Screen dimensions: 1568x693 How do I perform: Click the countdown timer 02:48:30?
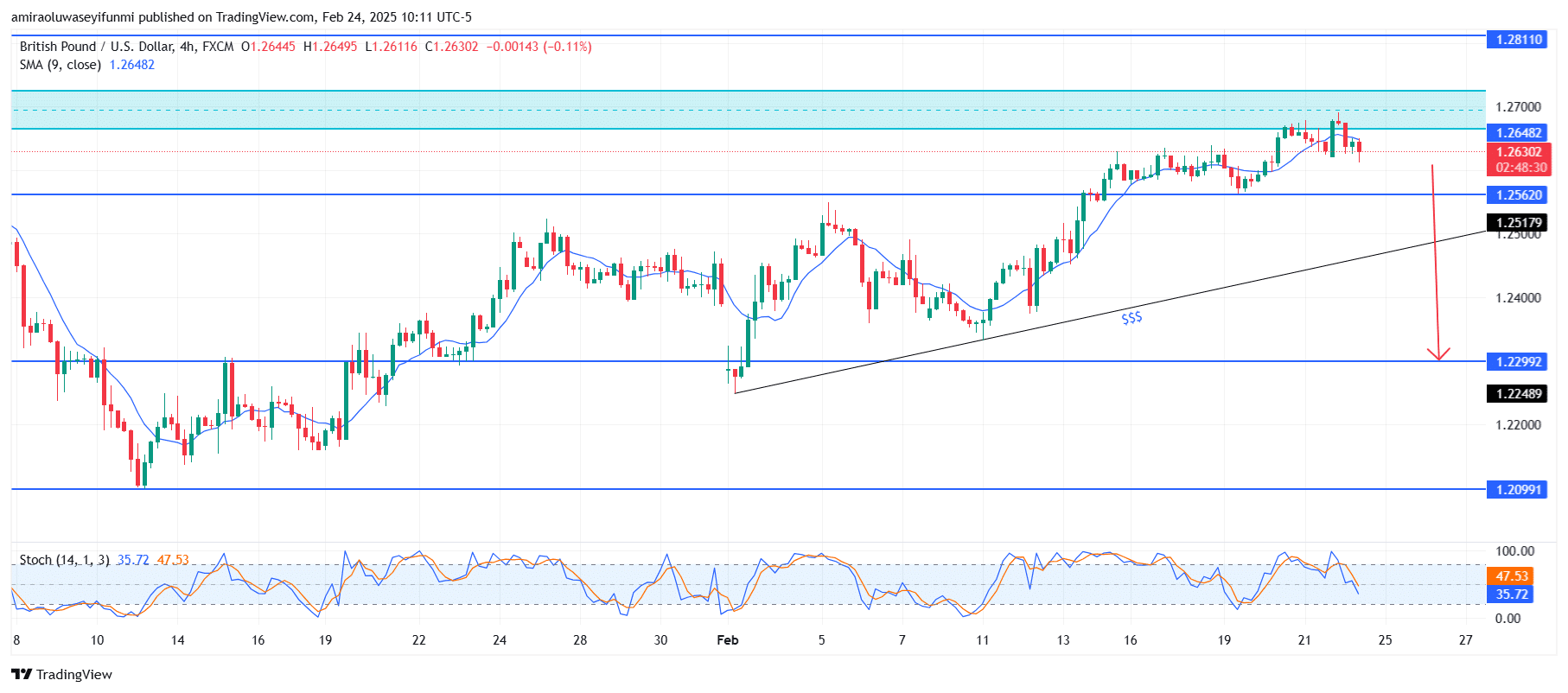1520,168
